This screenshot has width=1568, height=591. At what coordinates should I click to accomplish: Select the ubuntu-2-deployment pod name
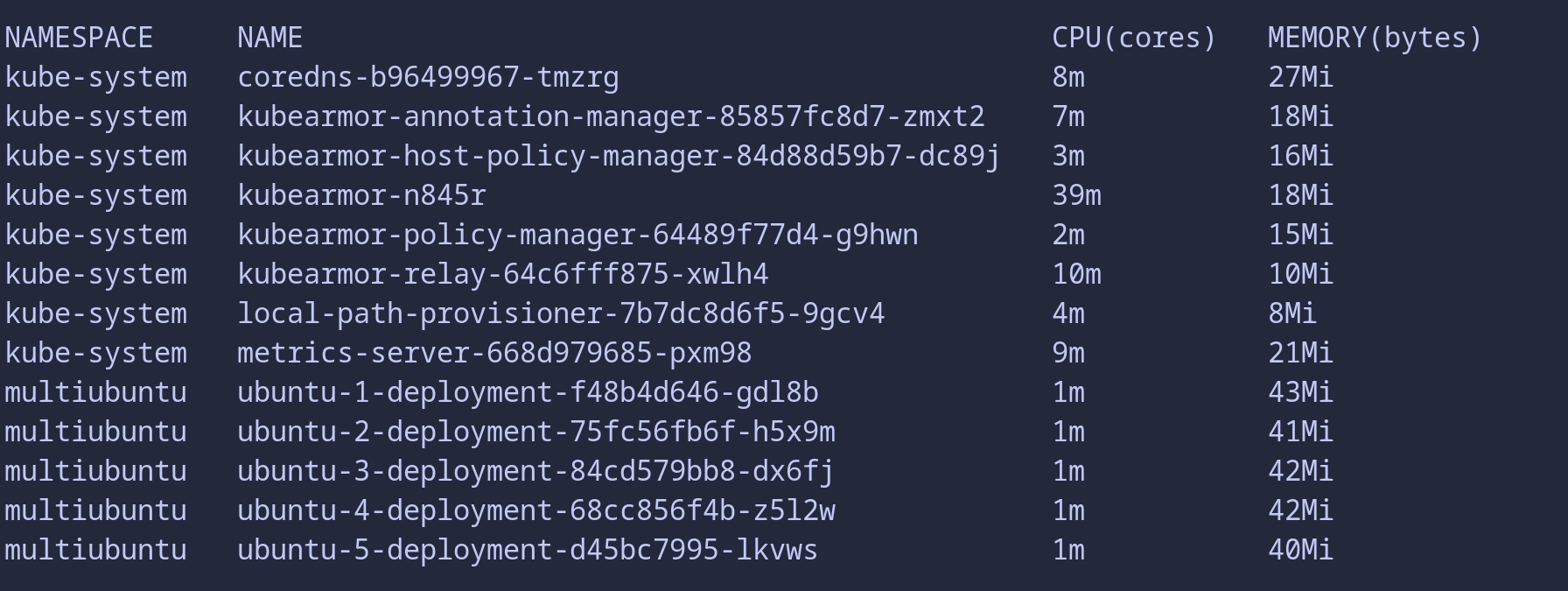click(535, 432)
